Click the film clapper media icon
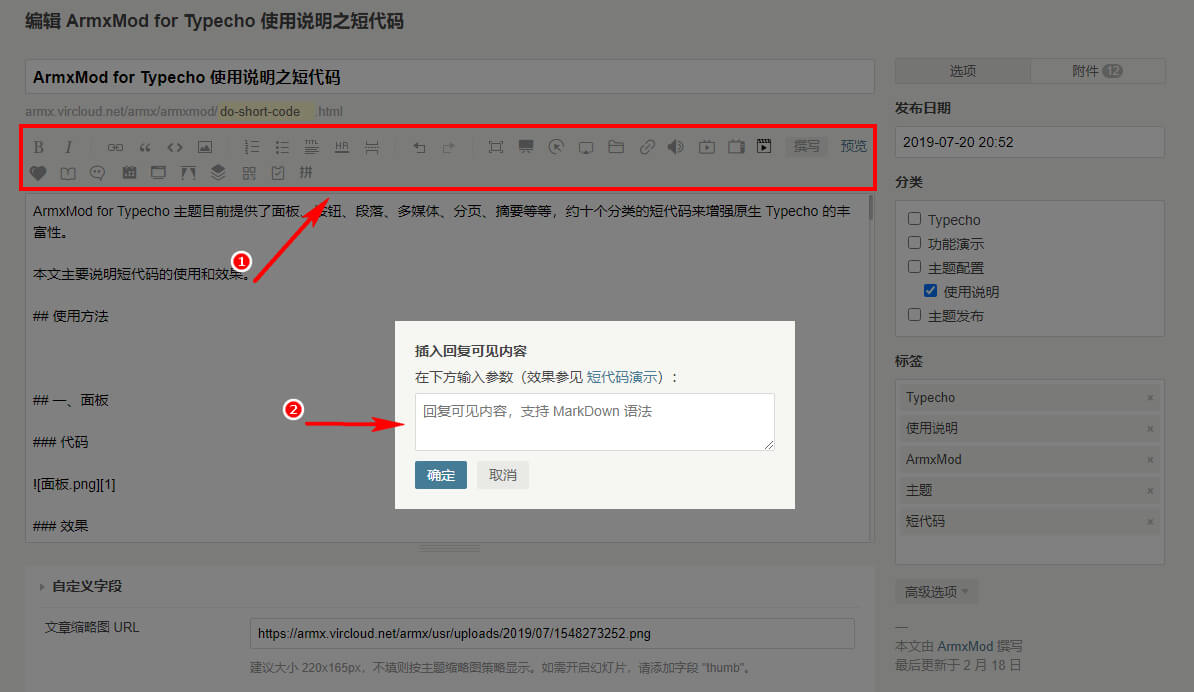Screen dimensions: 1194x692 pyautogui.click(x=765, y=146)
